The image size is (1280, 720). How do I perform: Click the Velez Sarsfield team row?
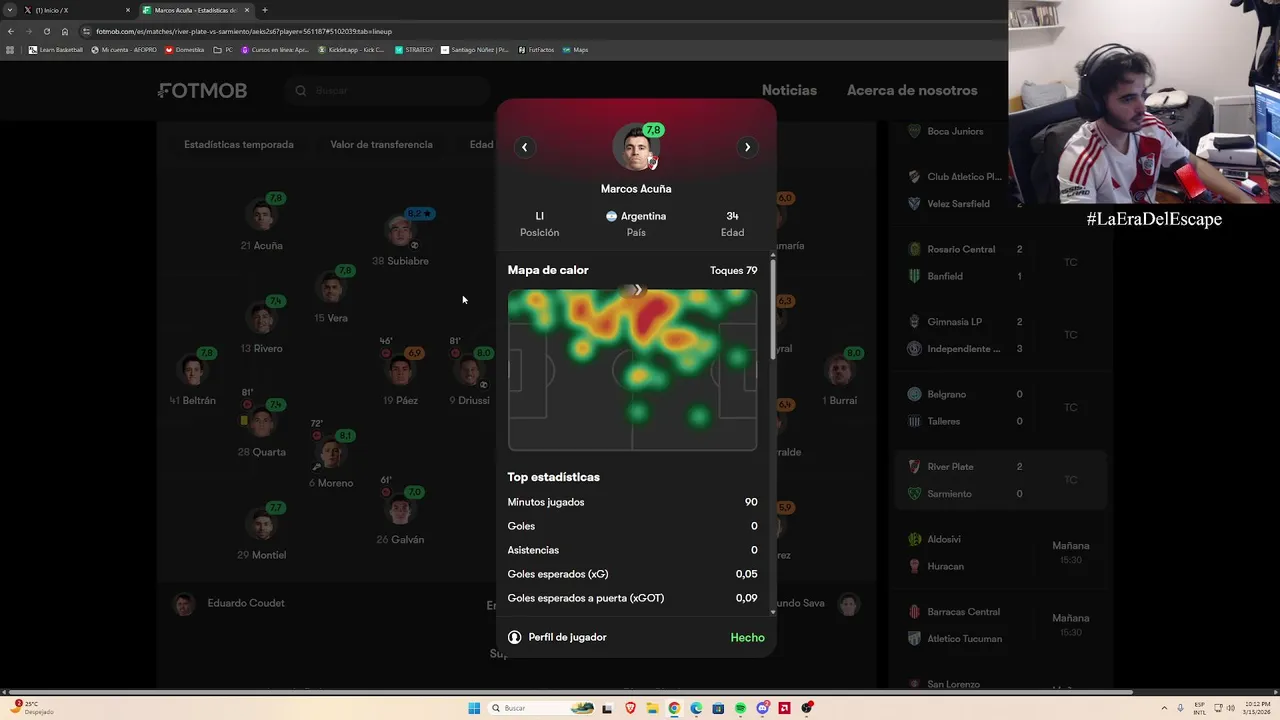965,204
